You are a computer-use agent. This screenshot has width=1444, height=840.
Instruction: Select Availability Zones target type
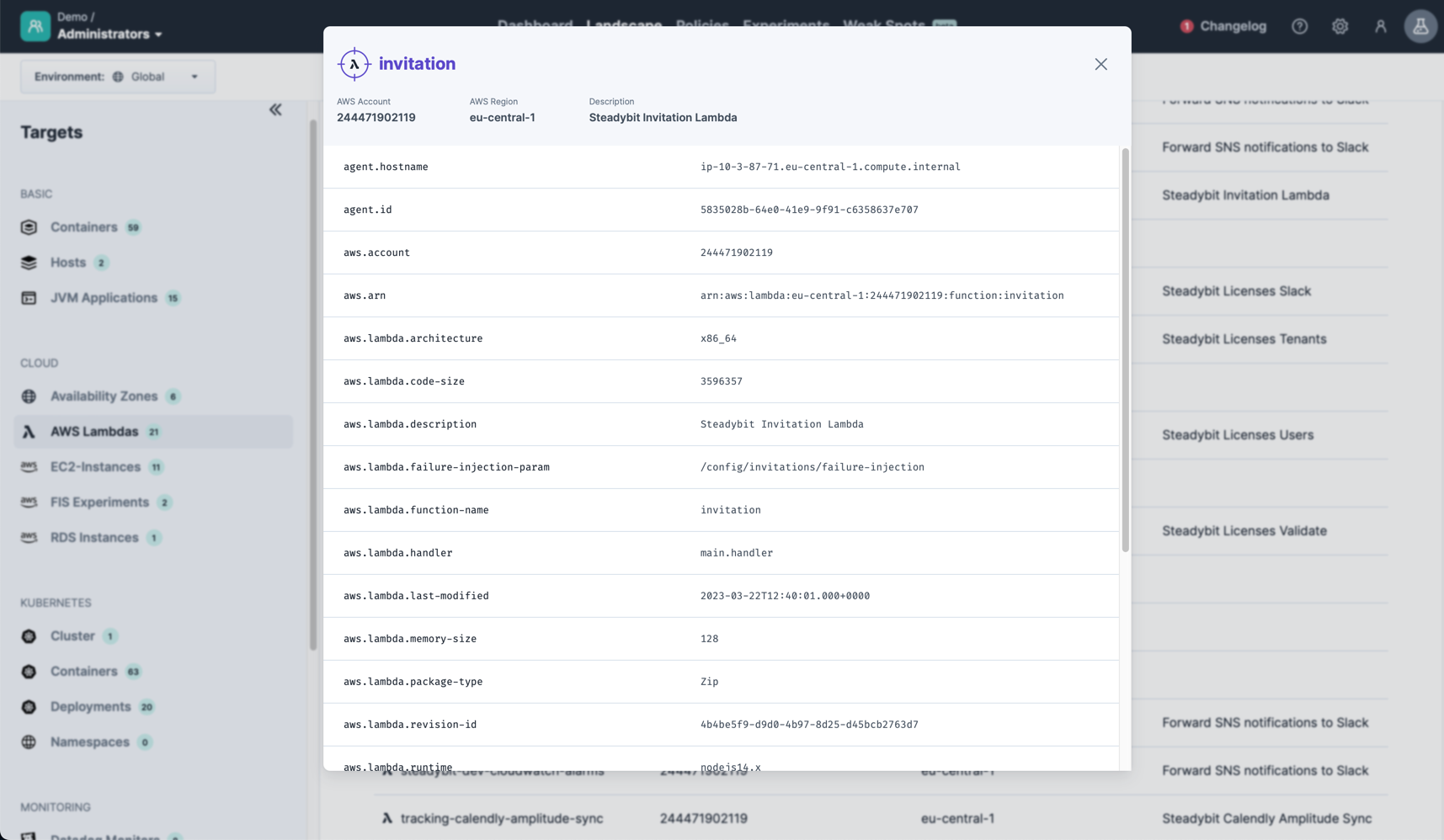point(104,396)
